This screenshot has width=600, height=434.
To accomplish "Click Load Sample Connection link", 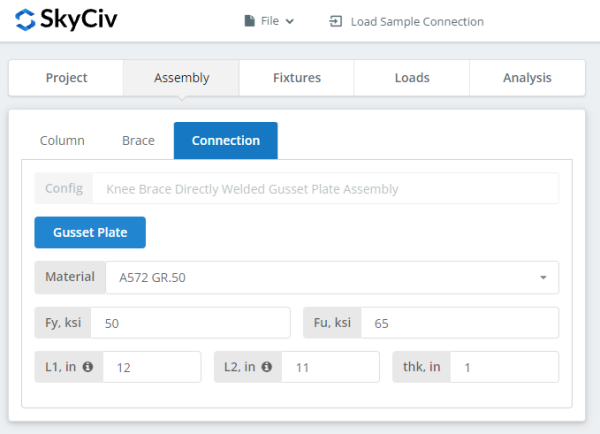I will click(416, 21).
